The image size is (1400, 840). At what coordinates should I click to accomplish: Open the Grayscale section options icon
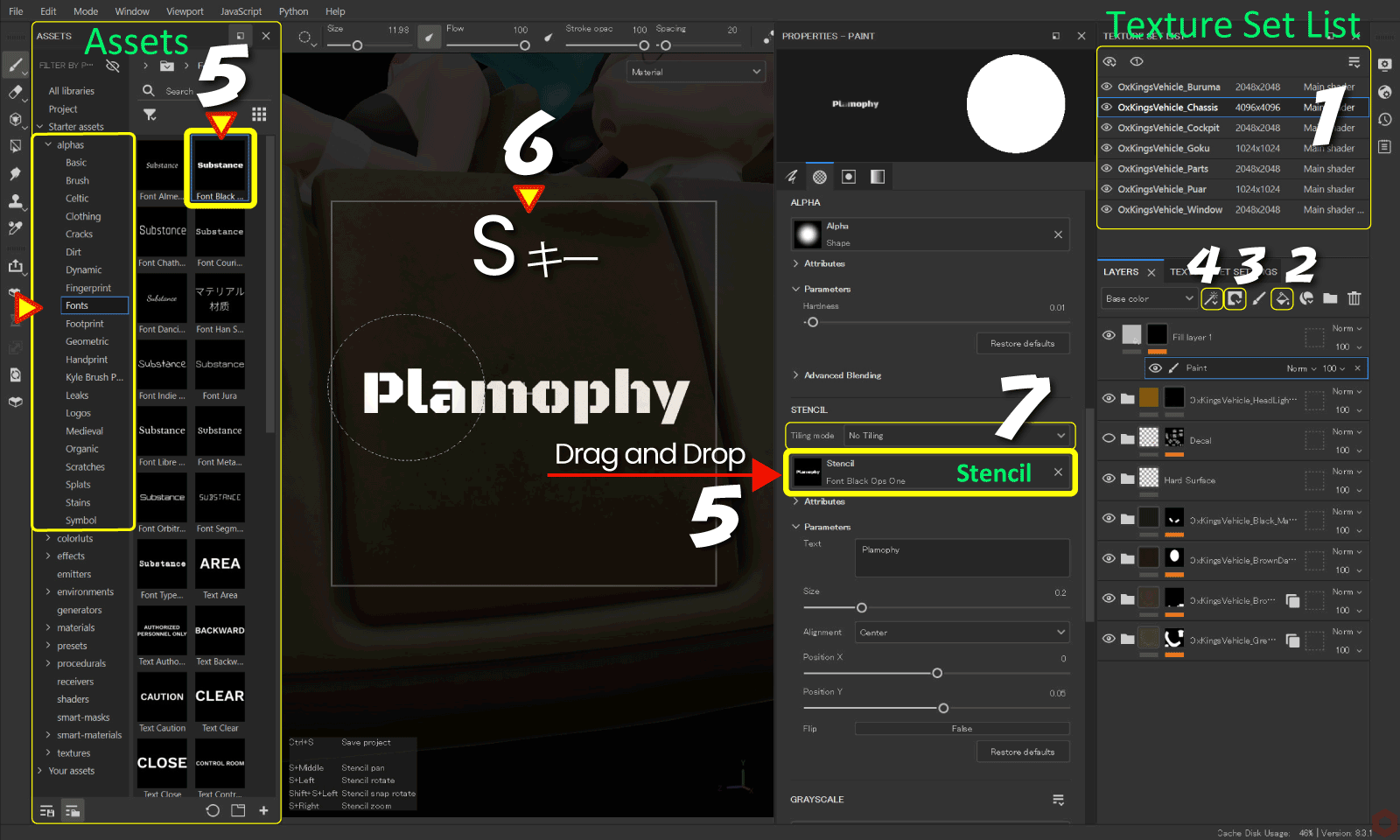point(1058,800)
